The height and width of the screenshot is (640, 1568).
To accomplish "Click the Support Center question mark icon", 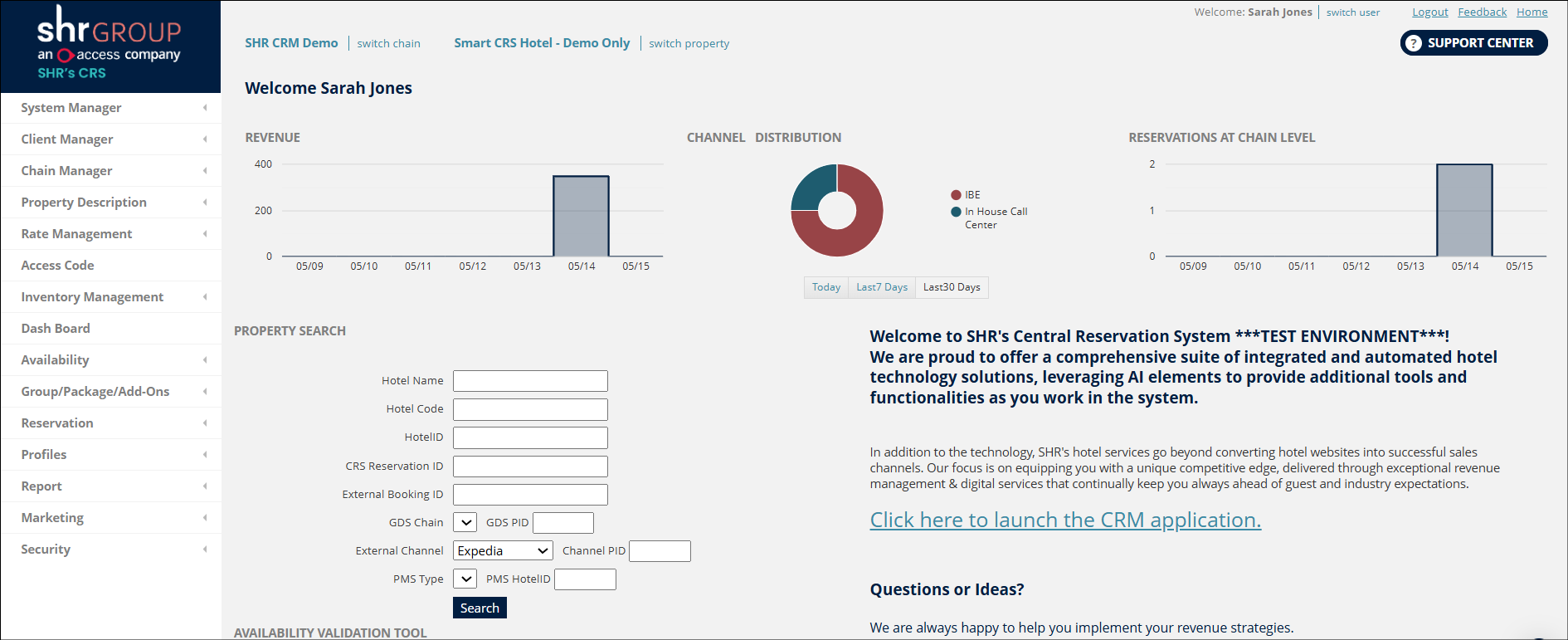I will coord(1414,43).
